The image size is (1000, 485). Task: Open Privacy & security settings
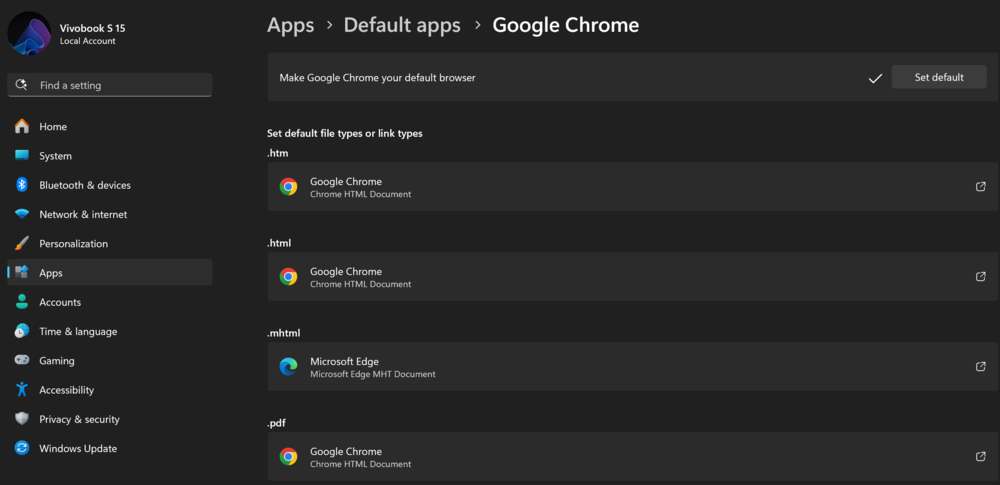point(110,419)
